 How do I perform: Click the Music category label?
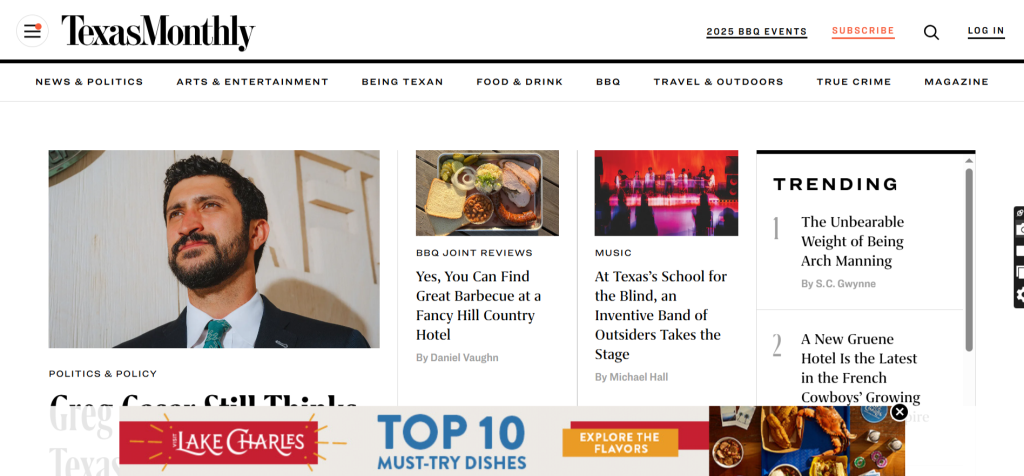[x=613, y=253]
